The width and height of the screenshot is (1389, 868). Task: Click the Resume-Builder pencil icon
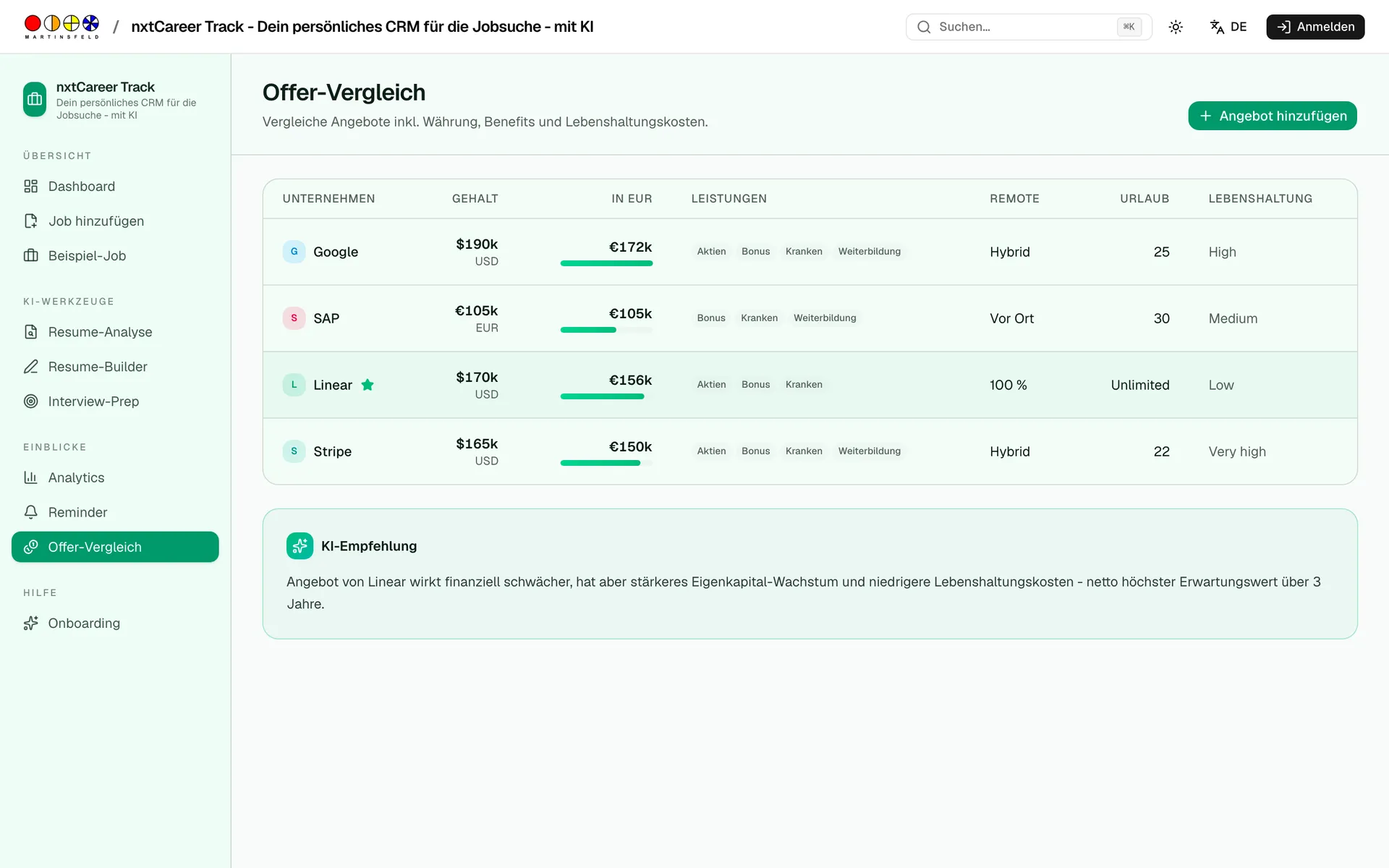[x=30, y=367]
